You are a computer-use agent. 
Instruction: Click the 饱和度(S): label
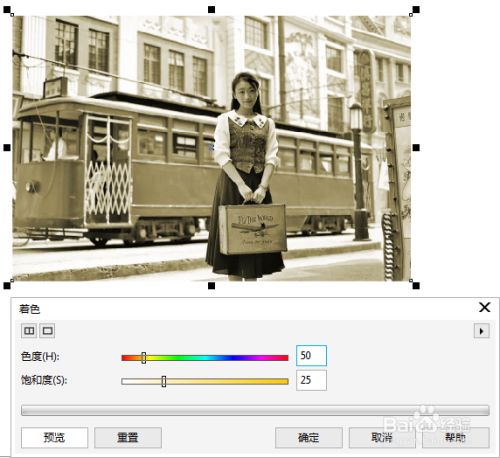pos(44,380)
